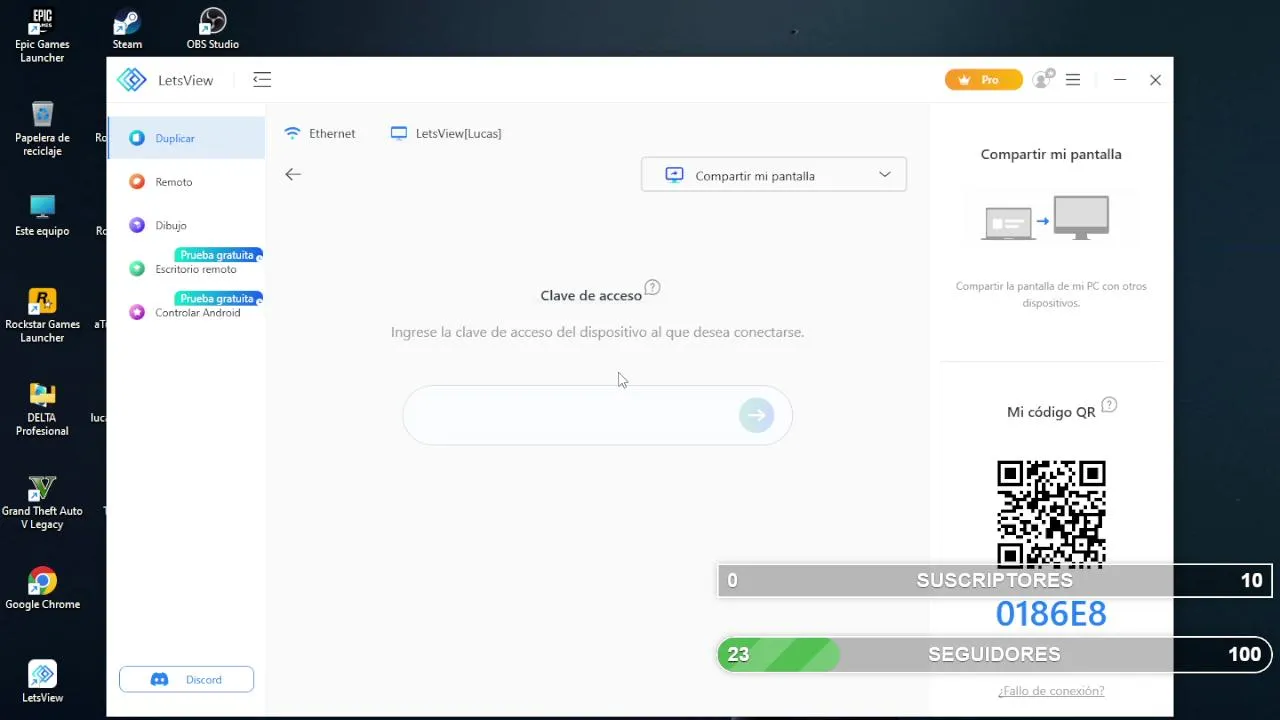Select Remoto in the sidebar

tap(186, 182)
